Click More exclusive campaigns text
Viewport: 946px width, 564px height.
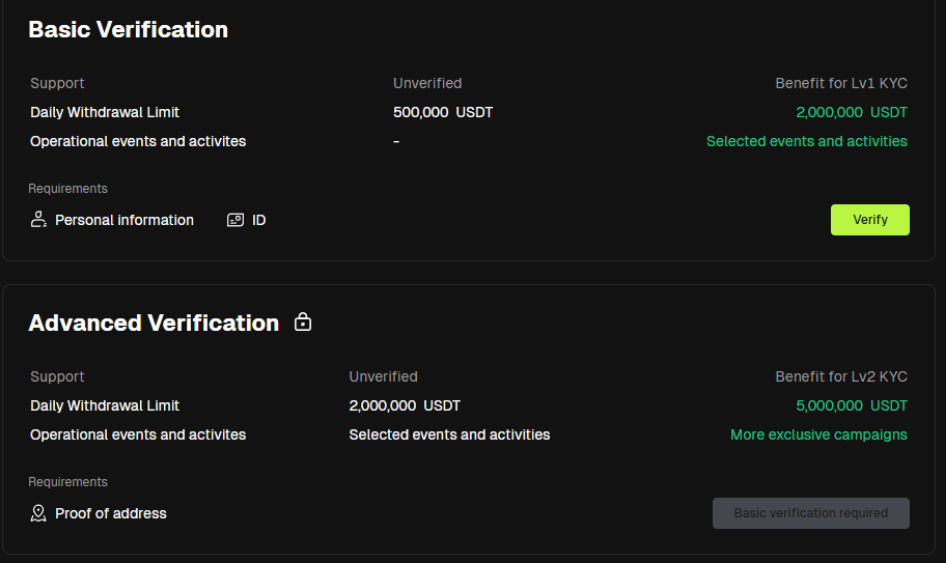click(819, 435)
